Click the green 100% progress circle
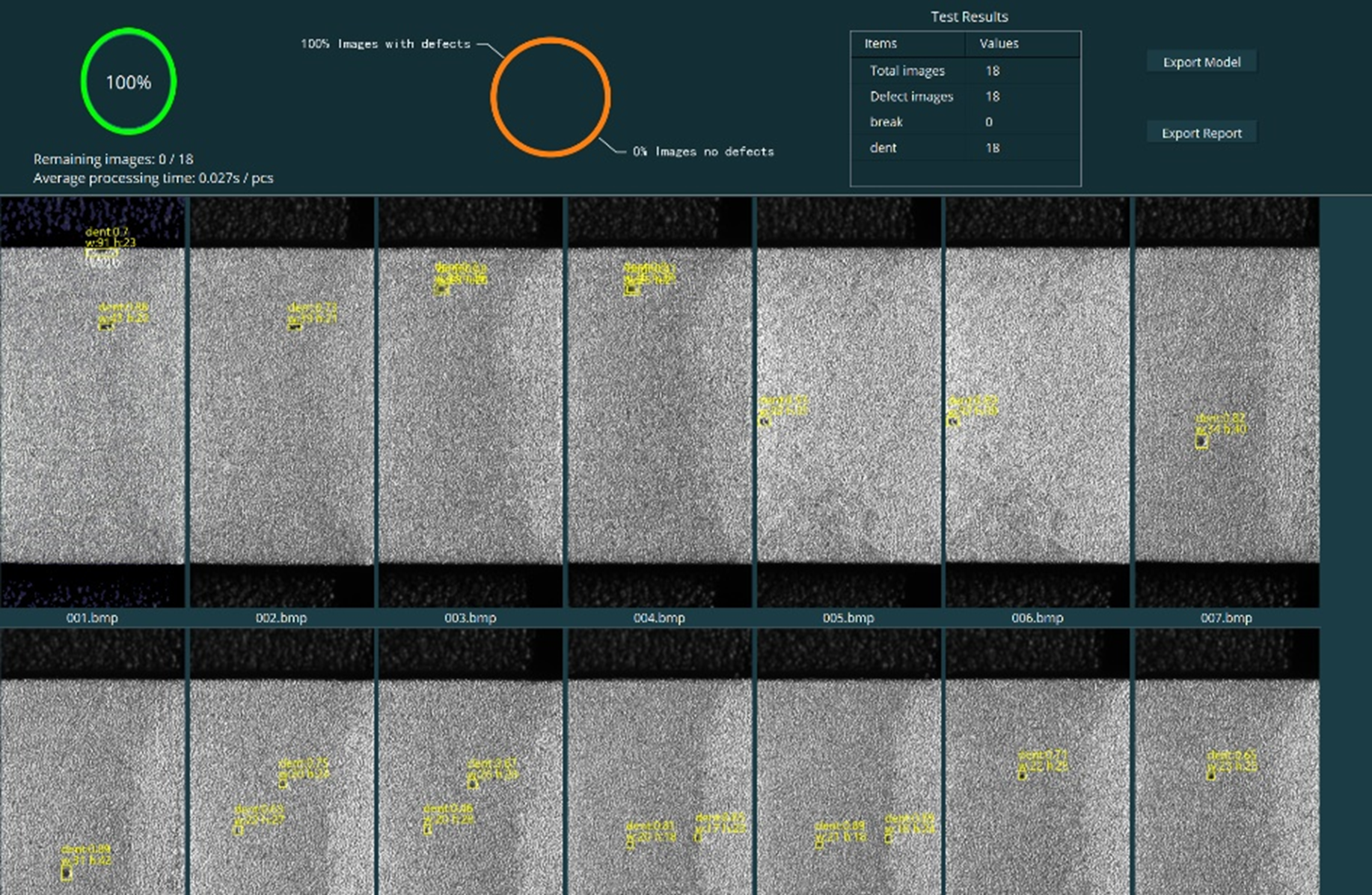 128,82
